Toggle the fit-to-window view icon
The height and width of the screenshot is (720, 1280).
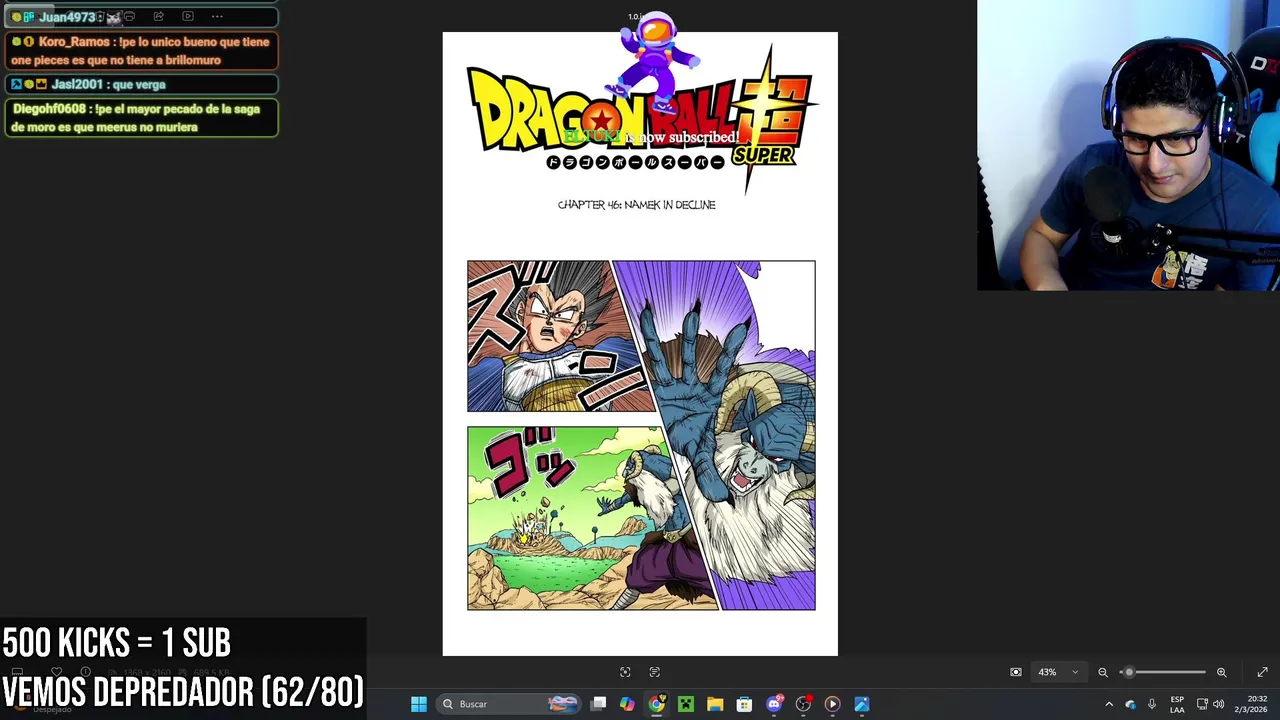[x=1016, y=672]
